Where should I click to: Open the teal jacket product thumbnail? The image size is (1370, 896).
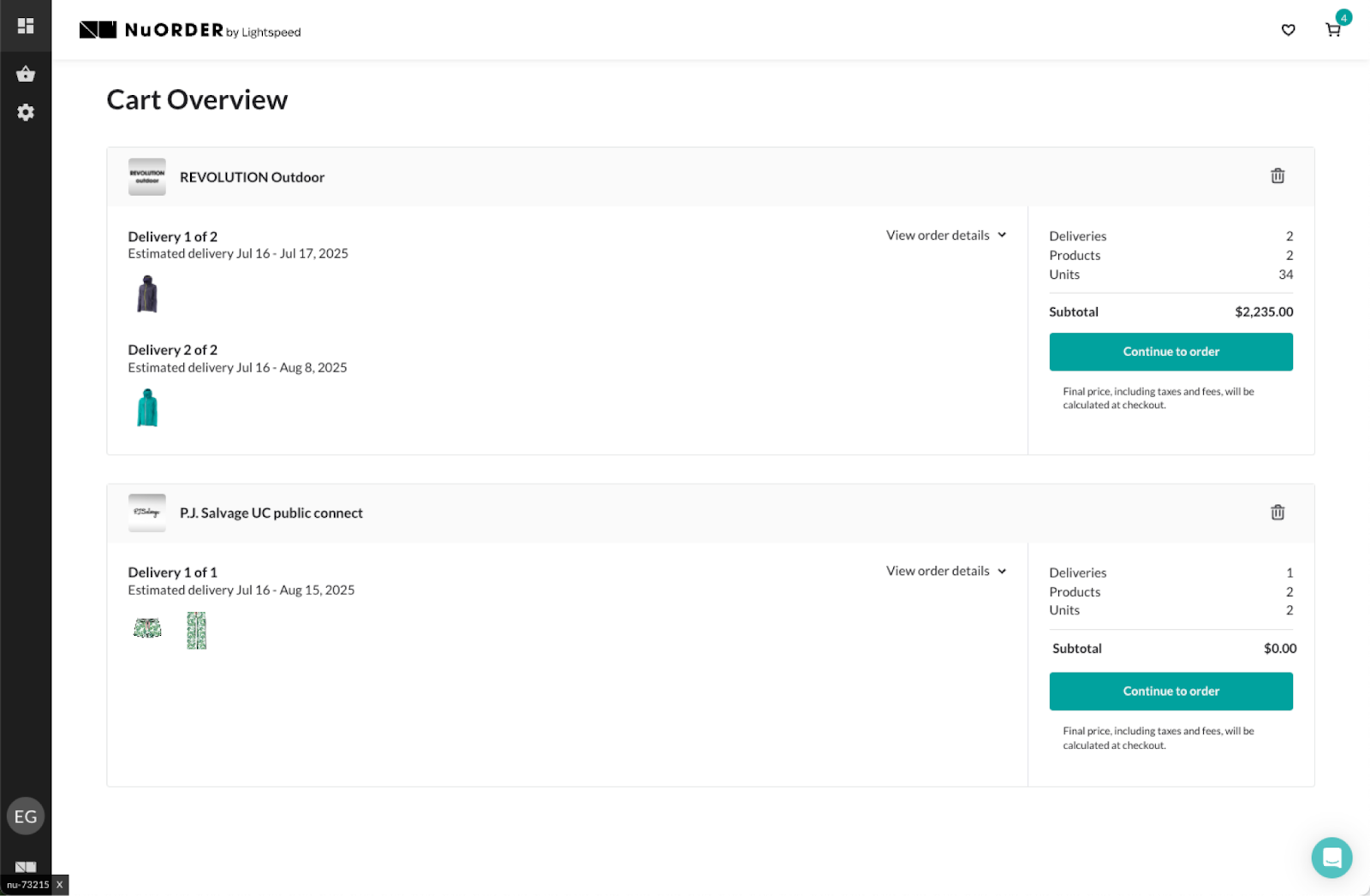coord(146,408)
